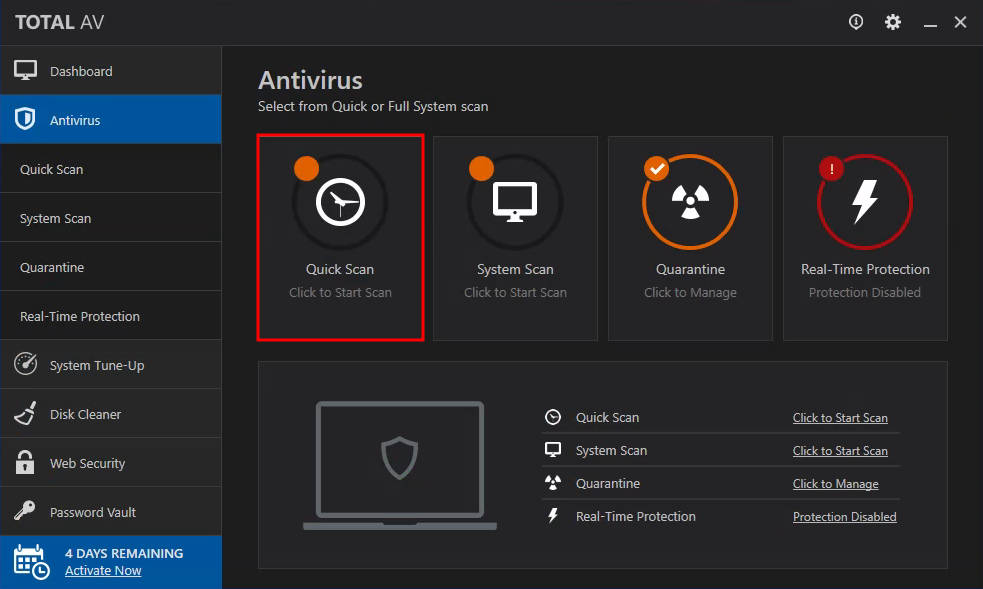Viewport: 983px width, 589px height.
Task: Open Quarantine in the sidebar submenu
Action: pyautogui.click(x=111, y=266)
